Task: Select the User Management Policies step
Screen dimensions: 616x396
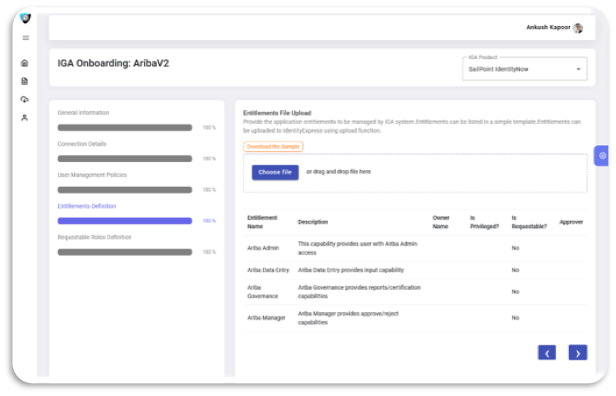Action: (92, 175)
